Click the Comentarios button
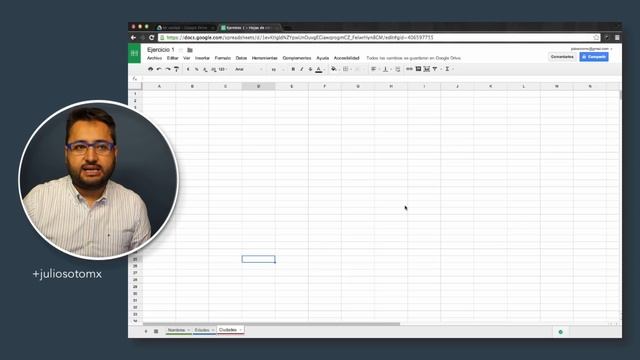The height and width of the screenshot is (360, 640). (x=562, y=57)
